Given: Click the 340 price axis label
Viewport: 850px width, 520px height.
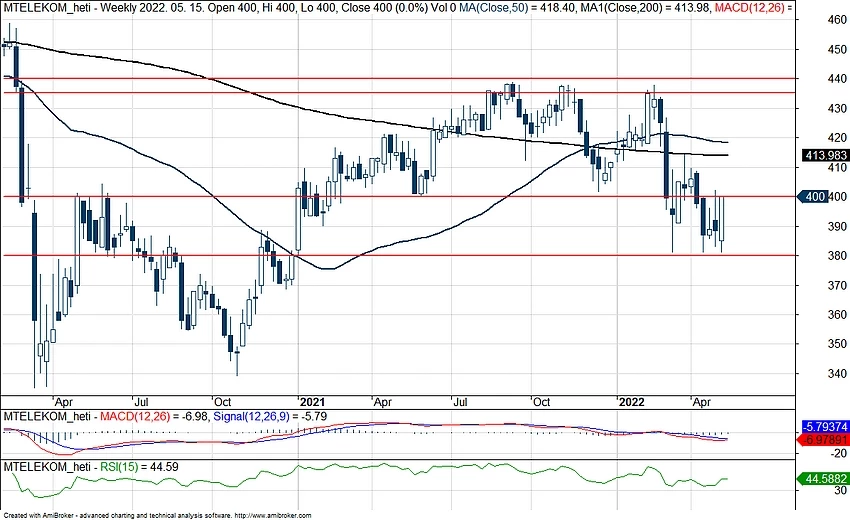Looking at the screenshot, I should pyautogui.click(x=838, y=373).
